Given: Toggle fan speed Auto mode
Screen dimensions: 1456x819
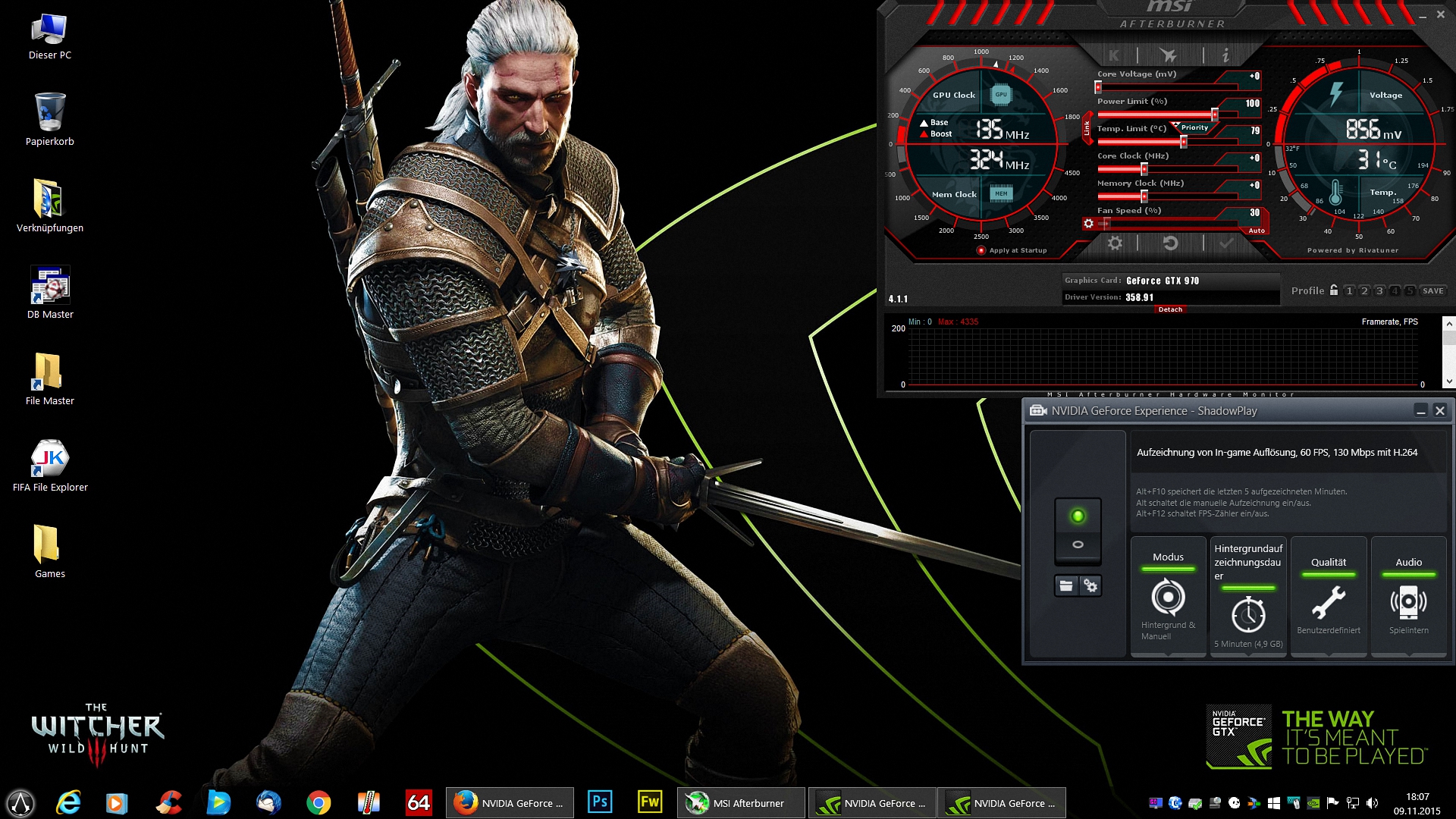Looking at the screenshot, I should (x=1257, y=231).
